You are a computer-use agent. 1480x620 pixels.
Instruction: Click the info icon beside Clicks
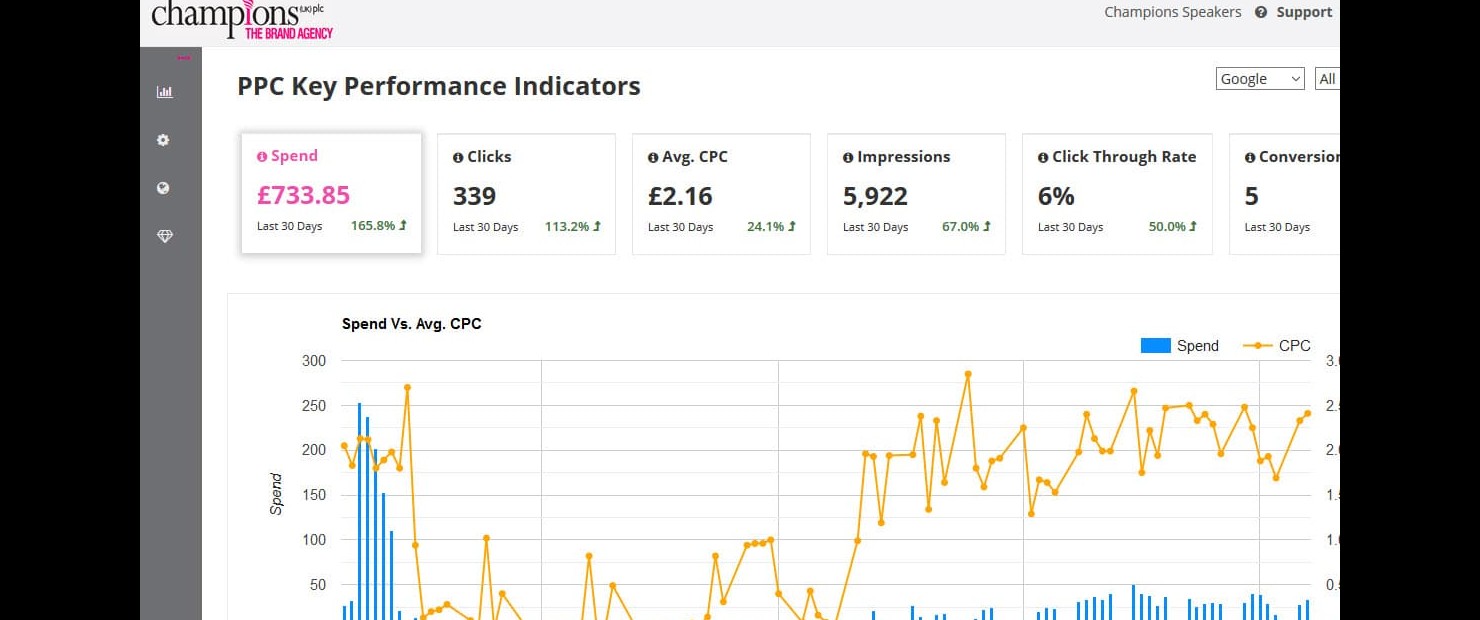[x=458, y=157]
